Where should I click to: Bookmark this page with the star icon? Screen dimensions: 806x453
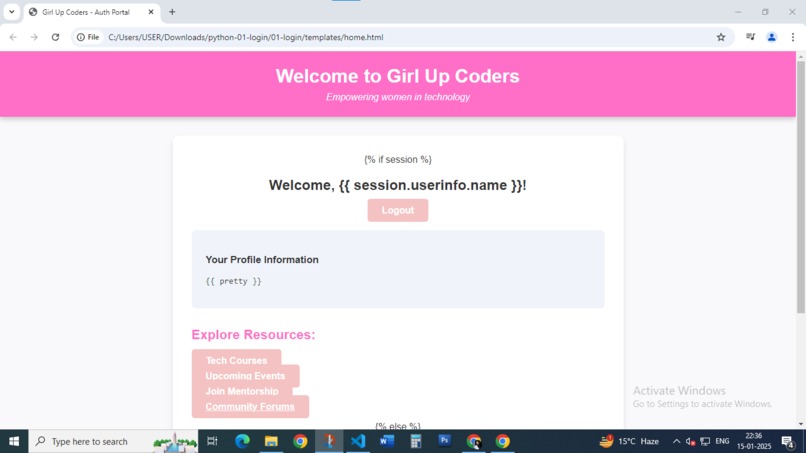click(721, 37)
